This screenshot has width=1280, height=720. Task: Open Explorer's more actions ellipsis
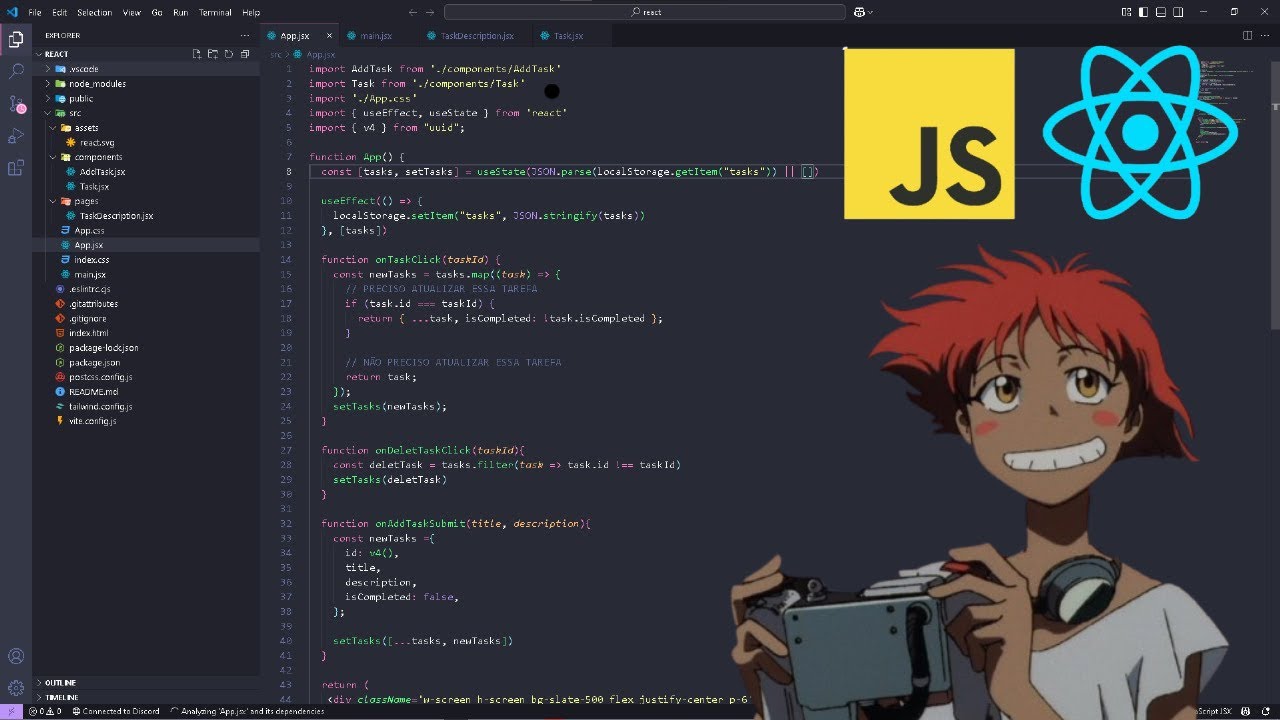(x=245, y=35)
